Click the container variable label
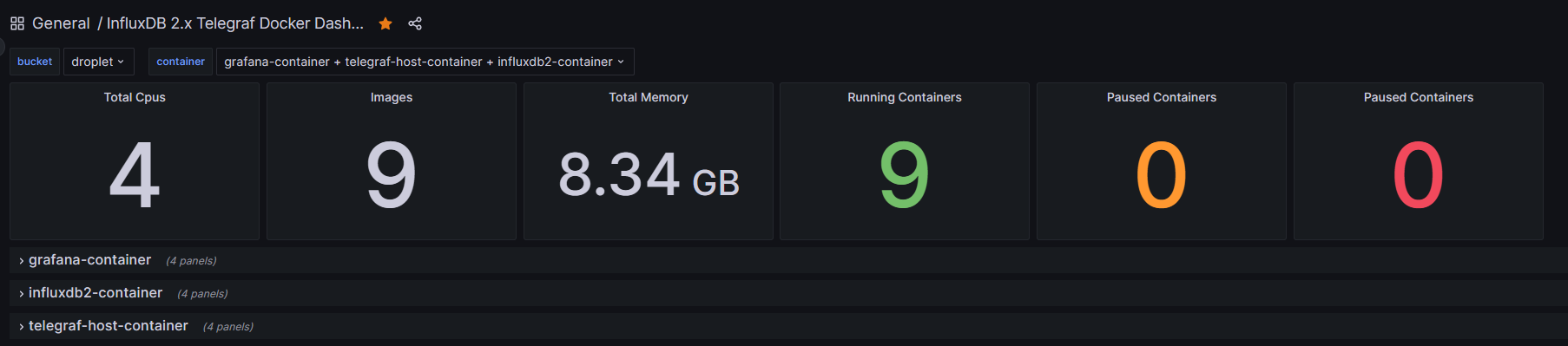This screenshot has height=346, width=1568. click(181, 62)
